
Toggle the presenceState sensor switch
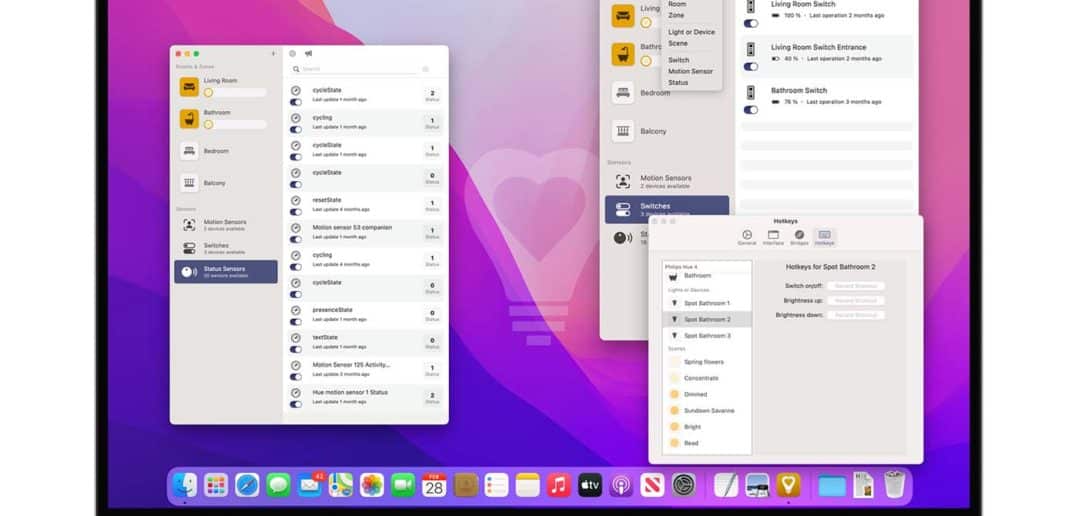pos(296,322)
